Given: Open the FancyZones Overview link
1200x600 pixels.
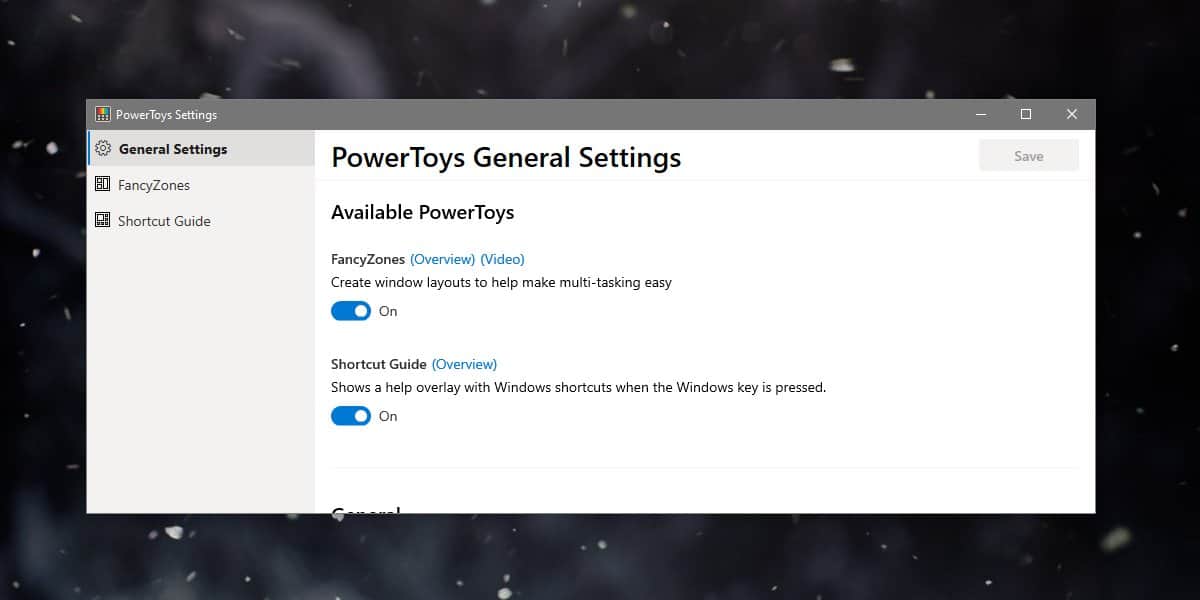Looking at the screenshot, I should (x=443, y=258).
